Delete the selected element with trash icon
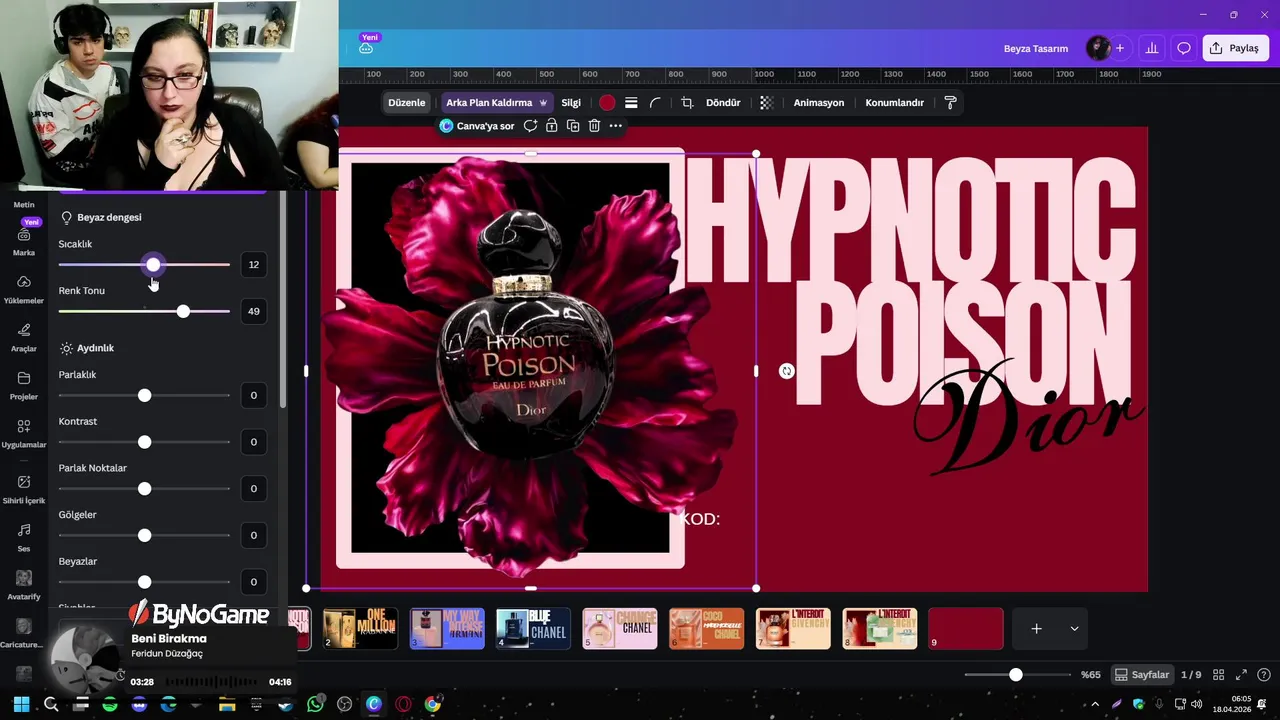The height and width of the screenshot is (720, 1280). [594, 126]
